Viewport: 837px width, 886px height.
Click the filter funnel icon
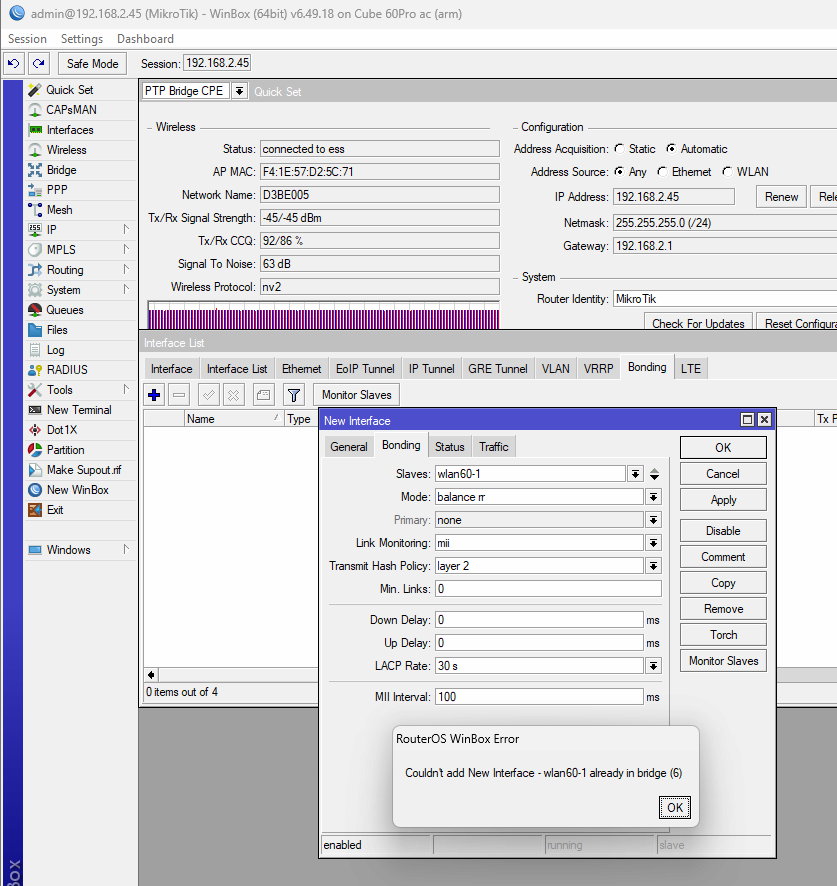pos(293,394)
